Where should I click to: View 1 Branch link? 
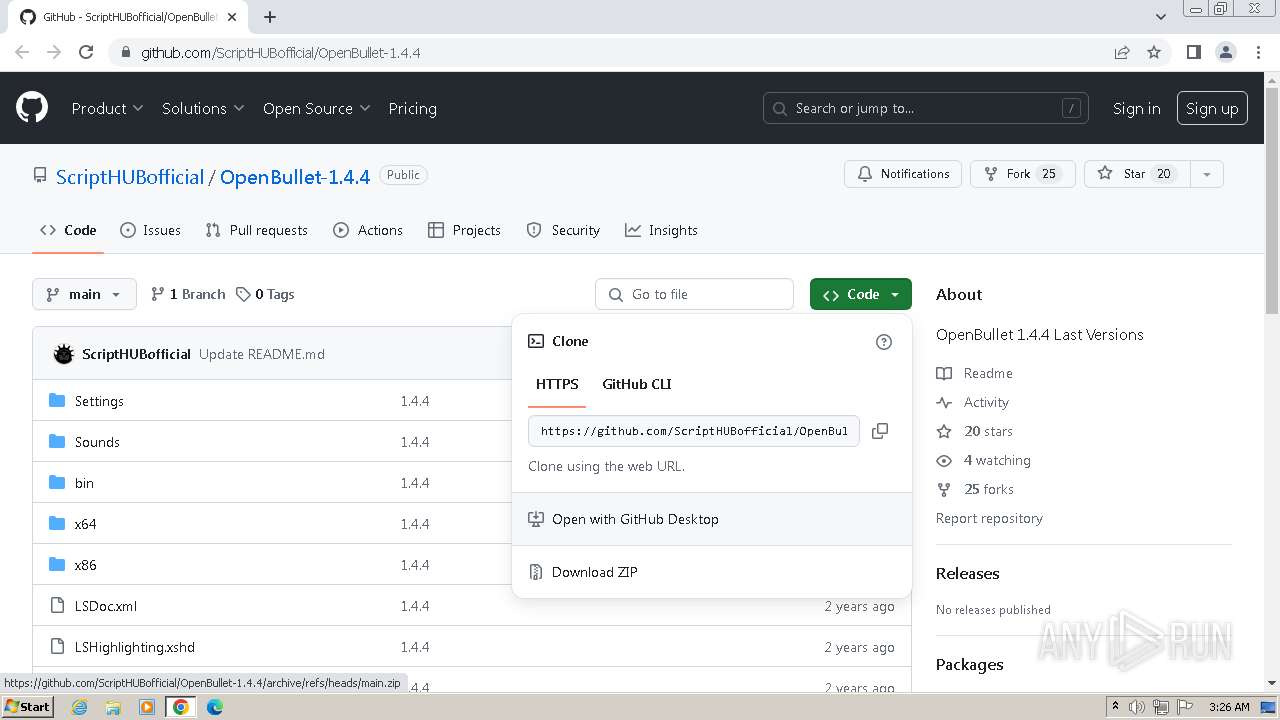point(188,294)
